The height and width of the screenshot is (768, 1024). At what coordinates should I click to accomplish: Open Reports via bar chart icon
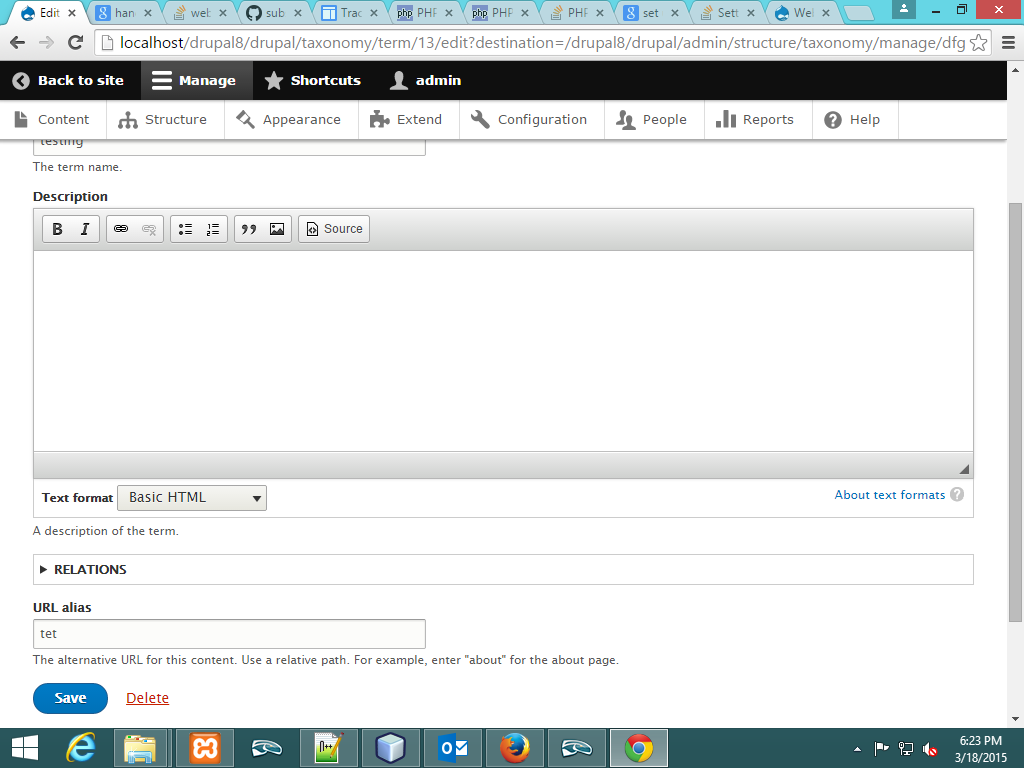point(757,119)
